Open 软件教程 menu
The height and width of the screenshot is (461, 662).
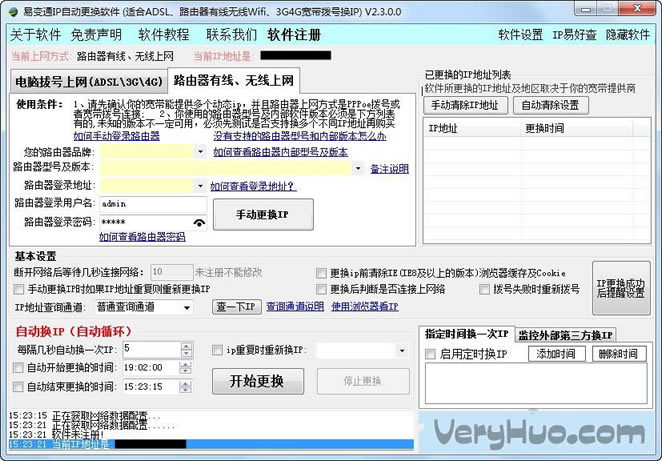pos(164,35)
